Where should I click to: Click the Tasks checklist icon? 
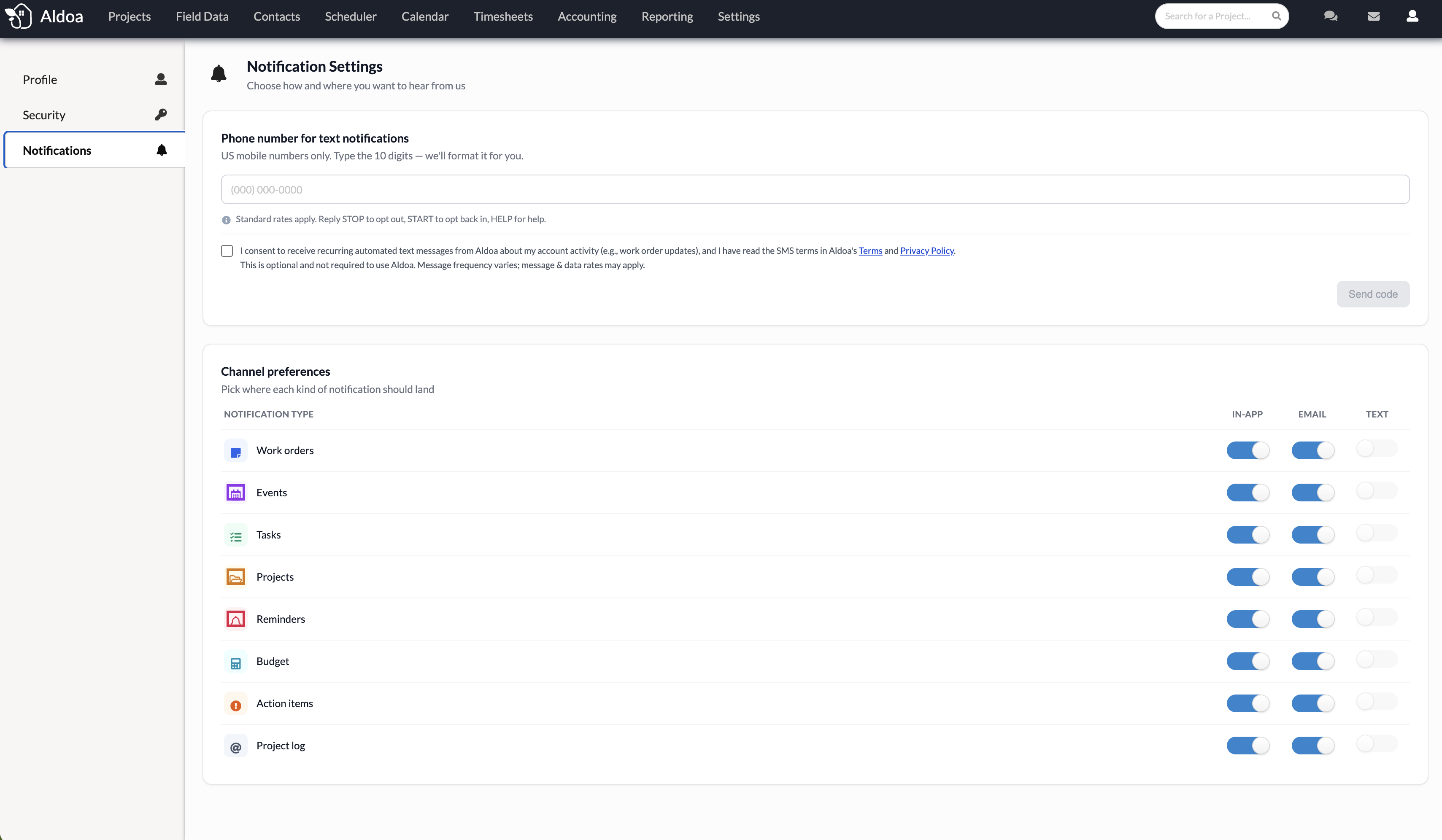235,535
